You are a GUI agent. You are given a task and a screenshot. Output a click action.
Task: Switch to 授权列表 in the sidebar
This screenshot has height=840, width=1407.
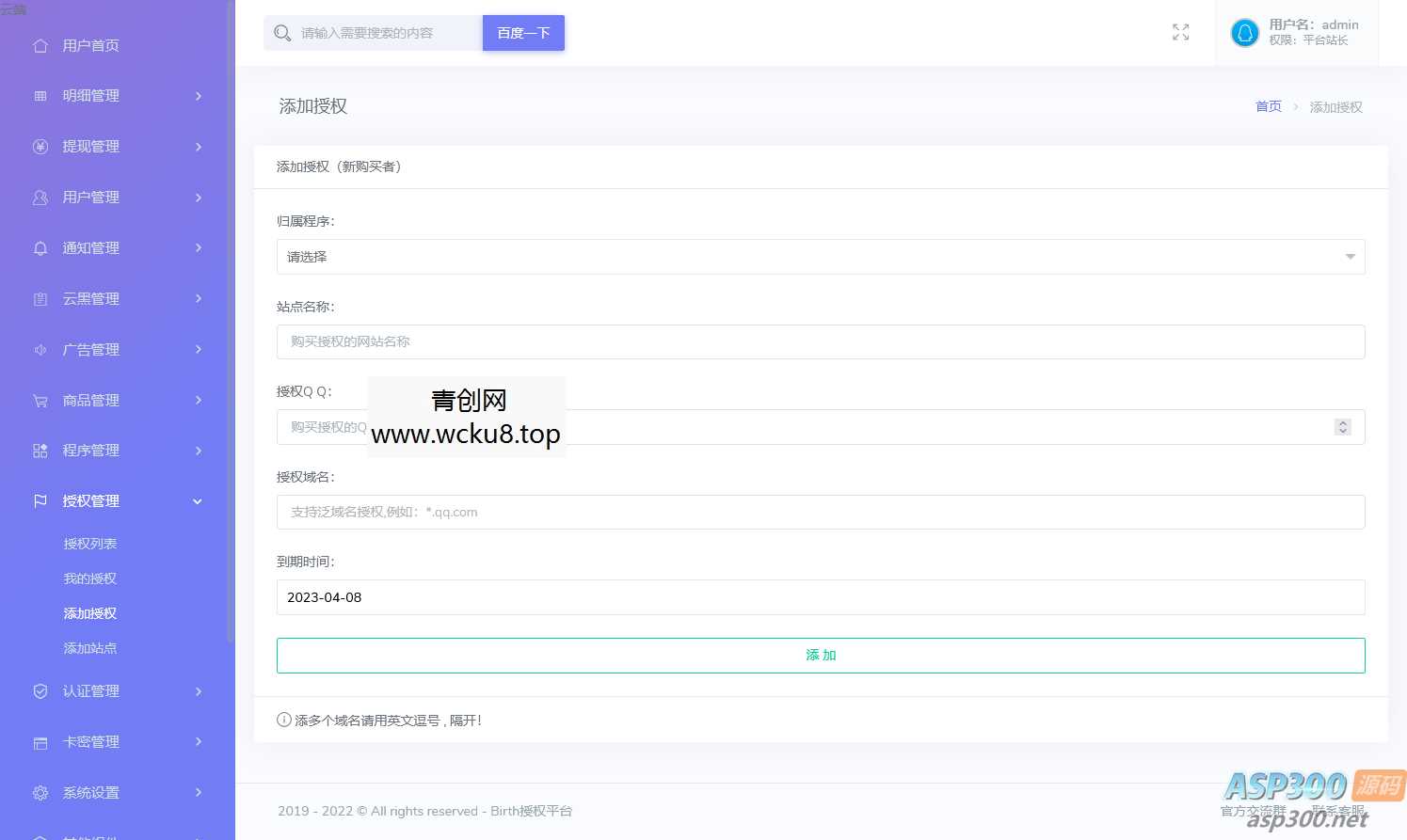point(89,543)
